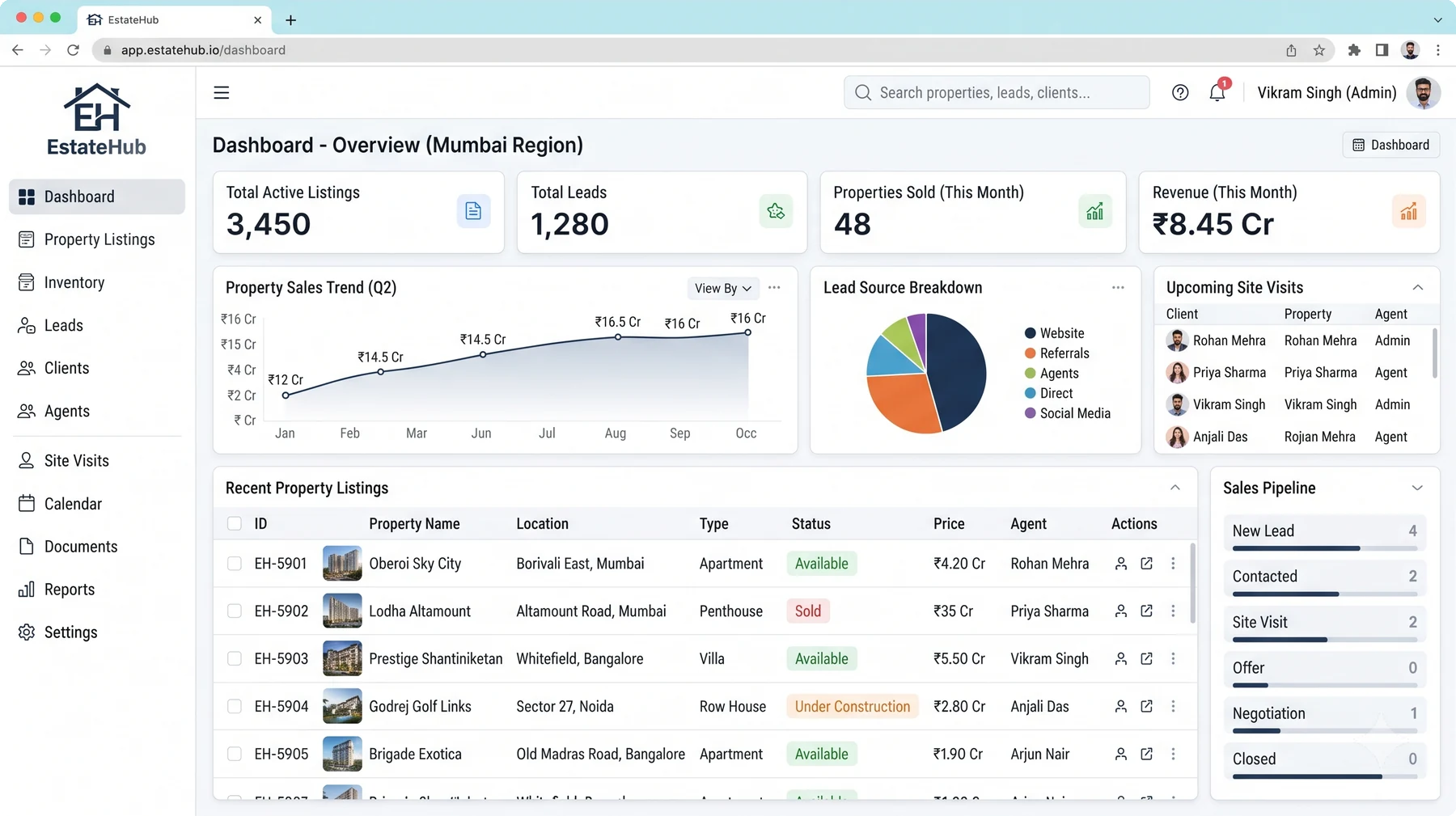
Task: Click the Dashboard breadcrumb button
Action: (x=1391, y=145)
